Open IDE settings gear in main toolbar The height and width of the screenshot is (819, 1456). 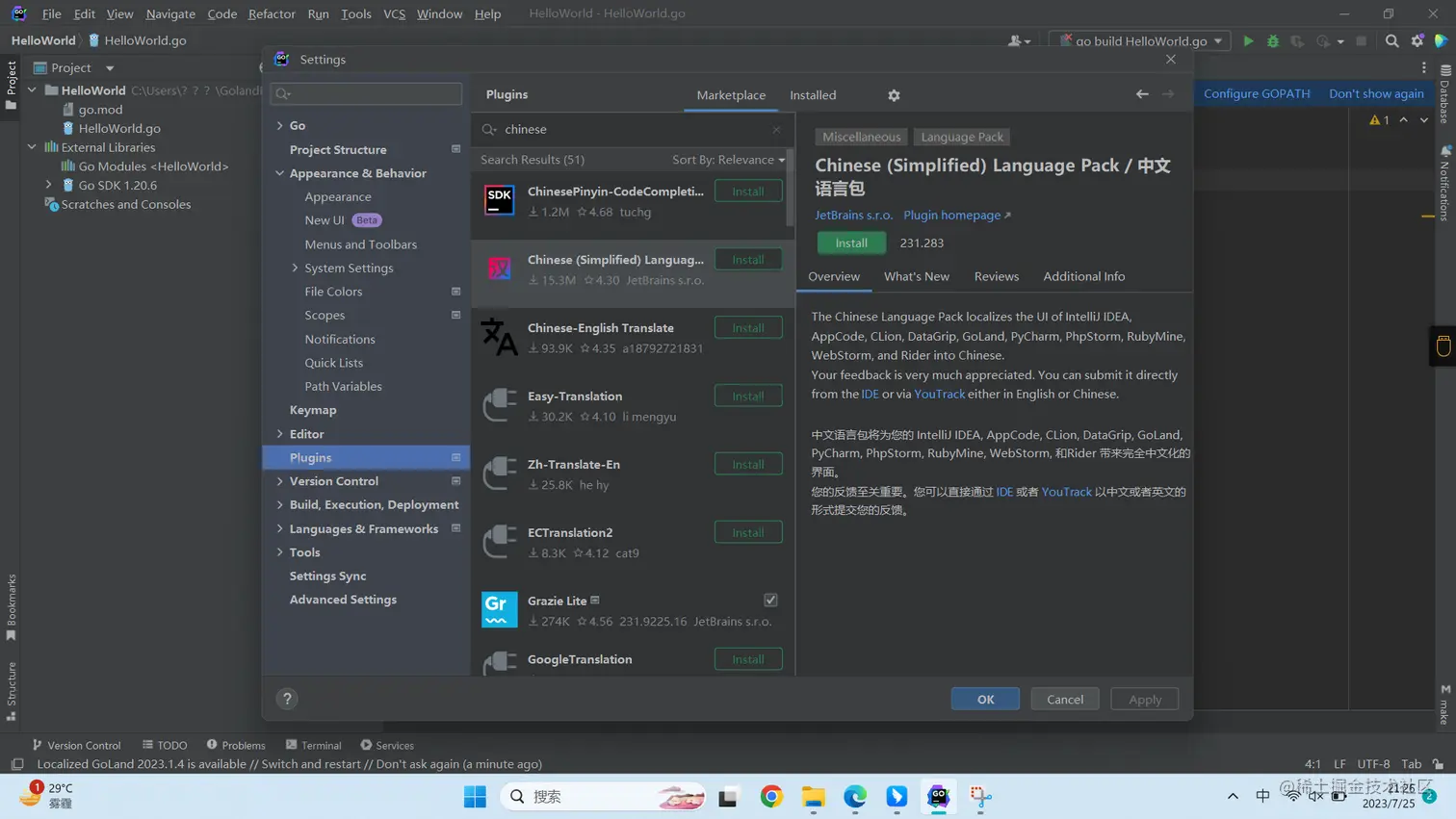(1417, 41)
